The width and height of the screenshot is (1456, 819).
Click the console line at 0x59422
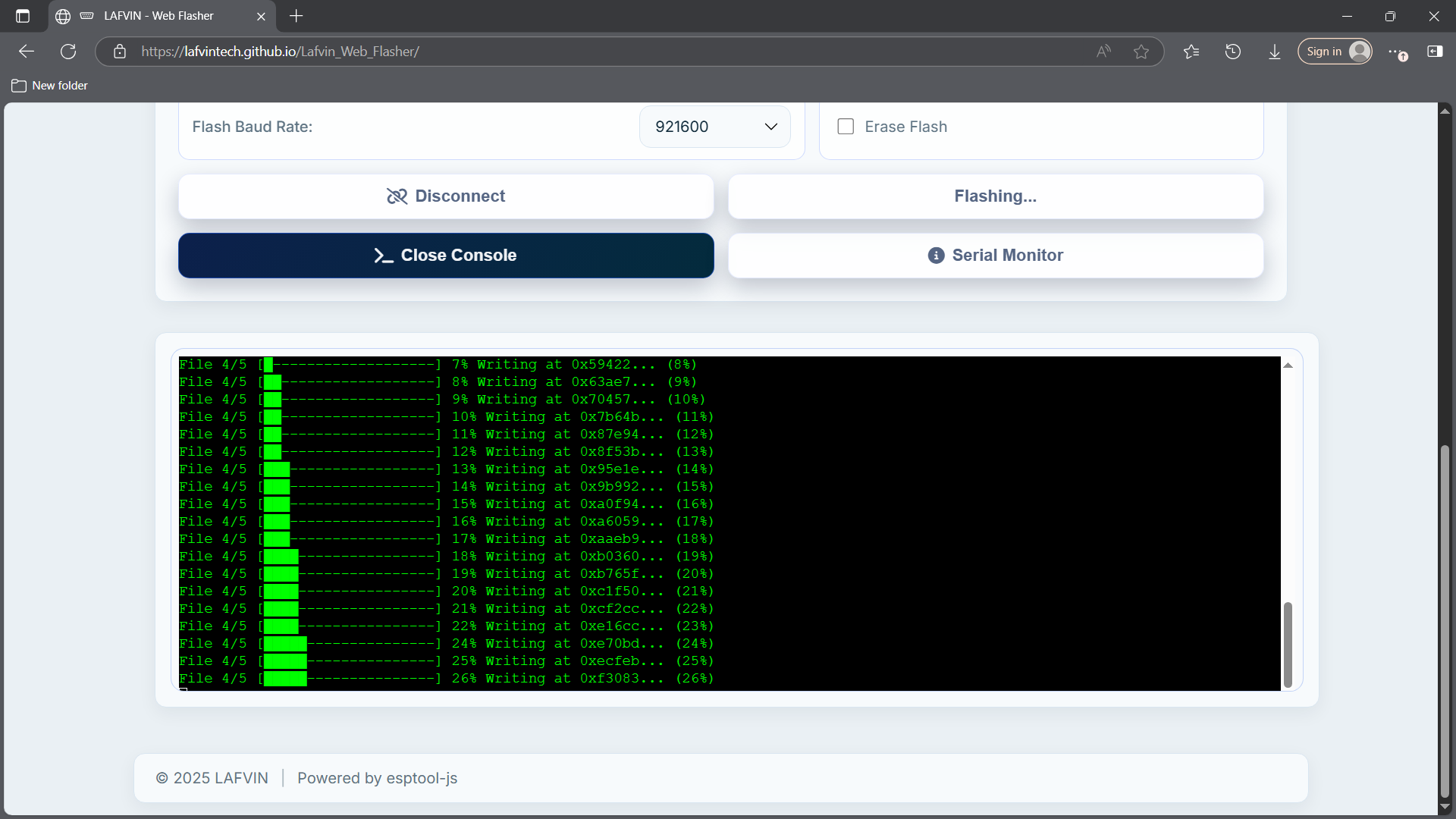coord(438,365)
